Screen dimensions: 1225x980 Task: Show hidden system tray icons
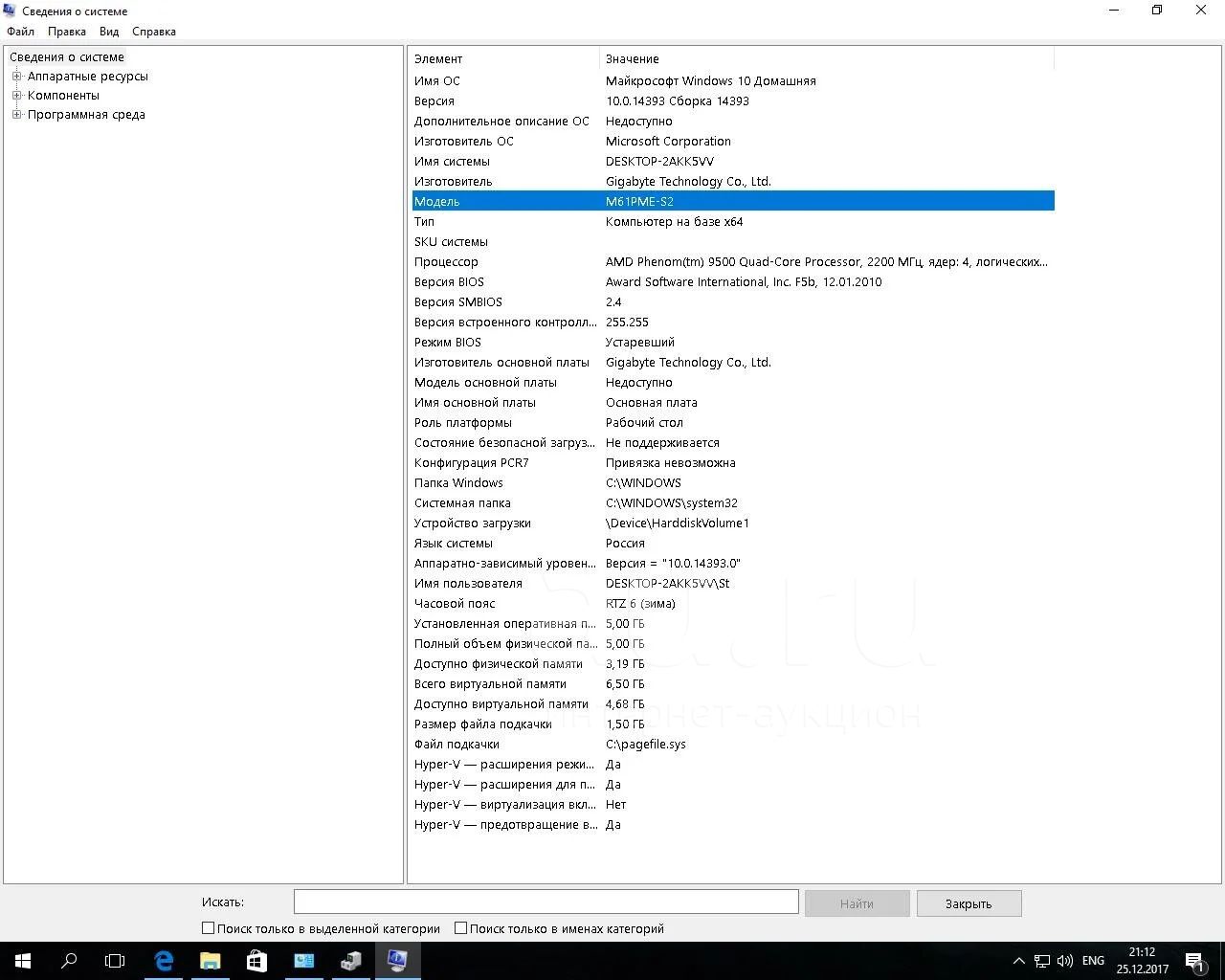coord(1018,961)
